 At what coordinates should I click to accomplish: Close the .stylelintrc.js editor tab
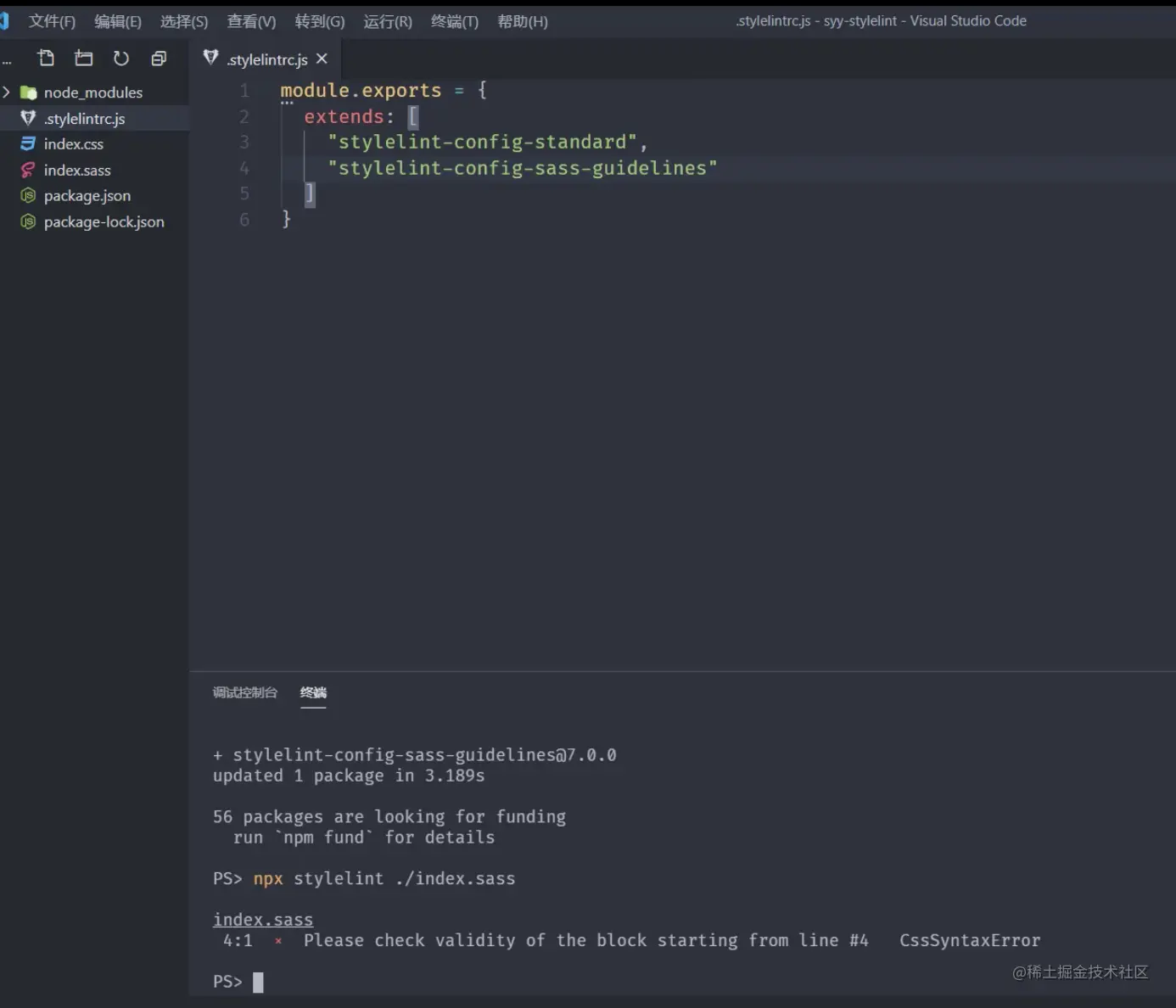(x=322, y=59)
